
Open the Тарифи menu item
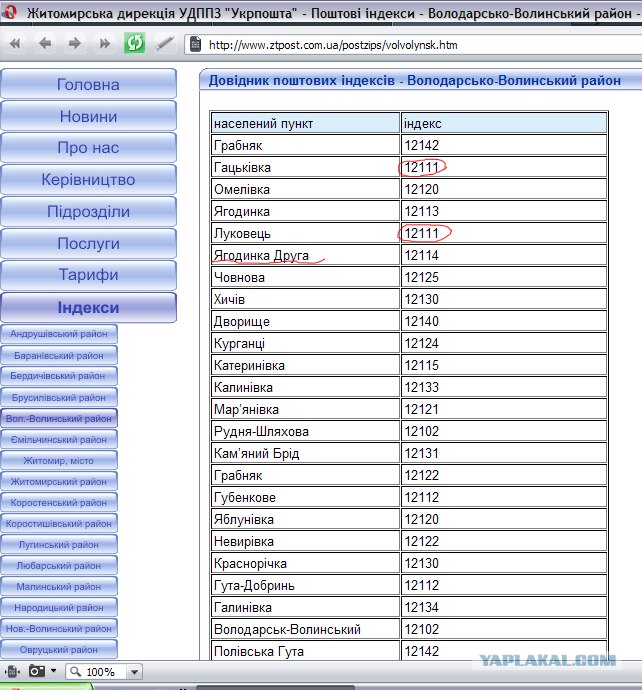click(x=88, y=275)
